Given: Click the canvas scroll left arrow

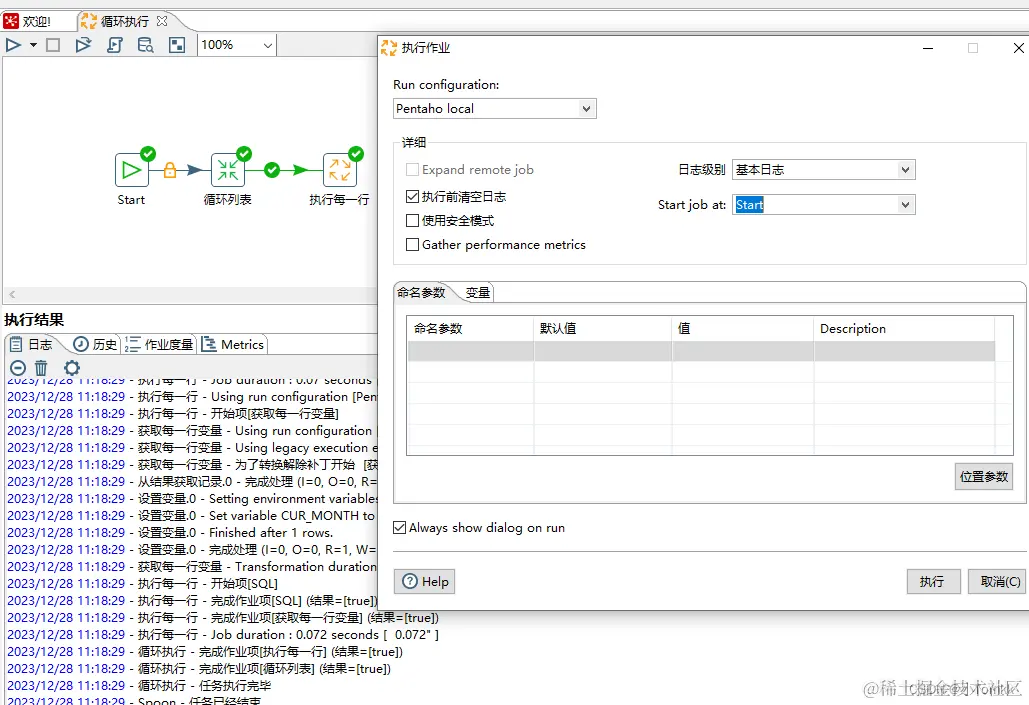Looking at the screenshot, I should tap(12, 295).
